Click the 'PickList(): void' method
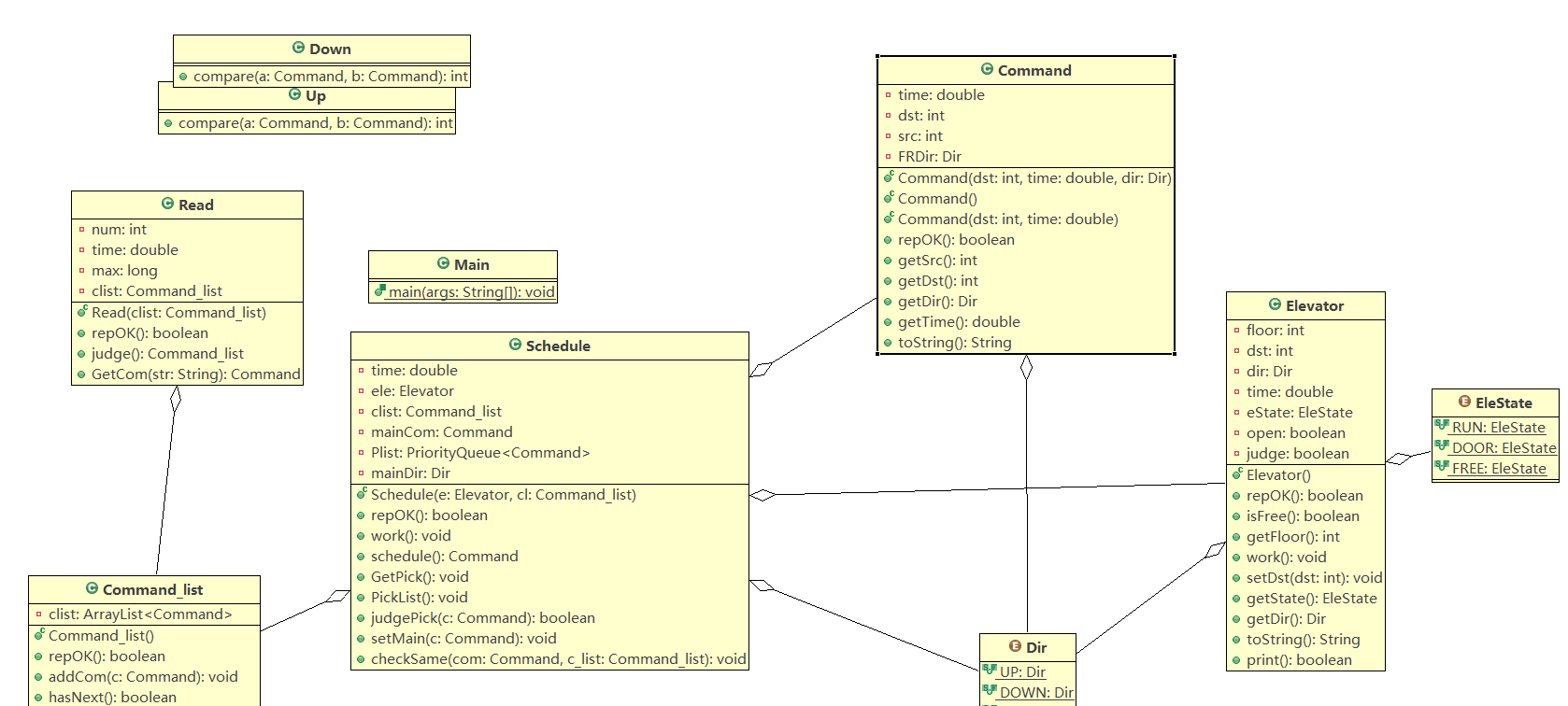 (420, 597)
